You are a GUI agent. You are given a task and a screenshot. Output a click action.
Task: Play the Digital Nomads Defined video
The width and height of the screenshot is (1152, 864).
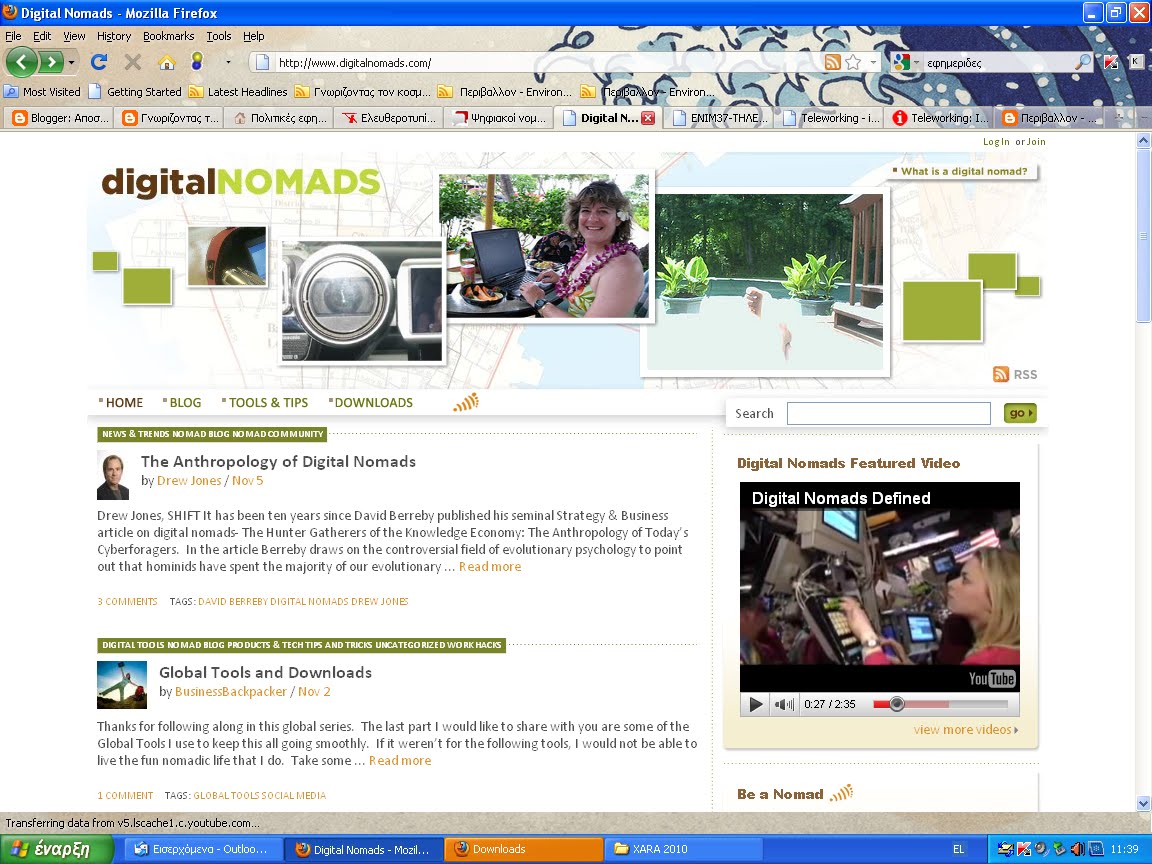click(x=755, y=705)
